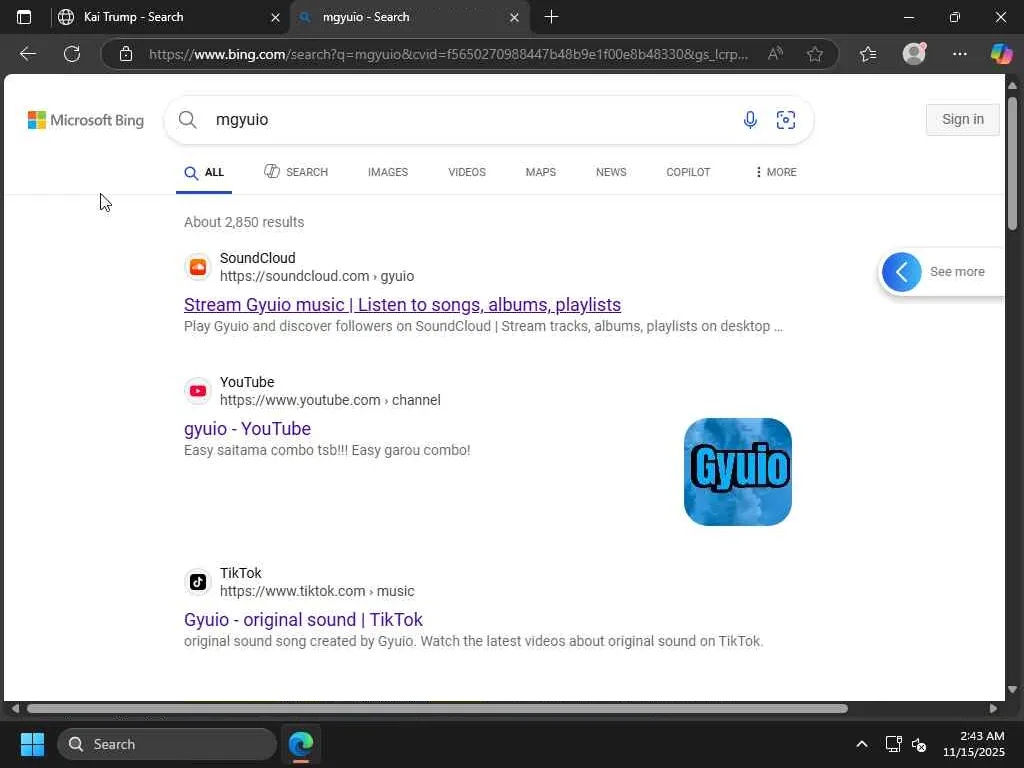The width and height of the screenshot is (1024, 768).
Task: Click the vertical scrollbar up arrow
Action: tap(1012, 86)
